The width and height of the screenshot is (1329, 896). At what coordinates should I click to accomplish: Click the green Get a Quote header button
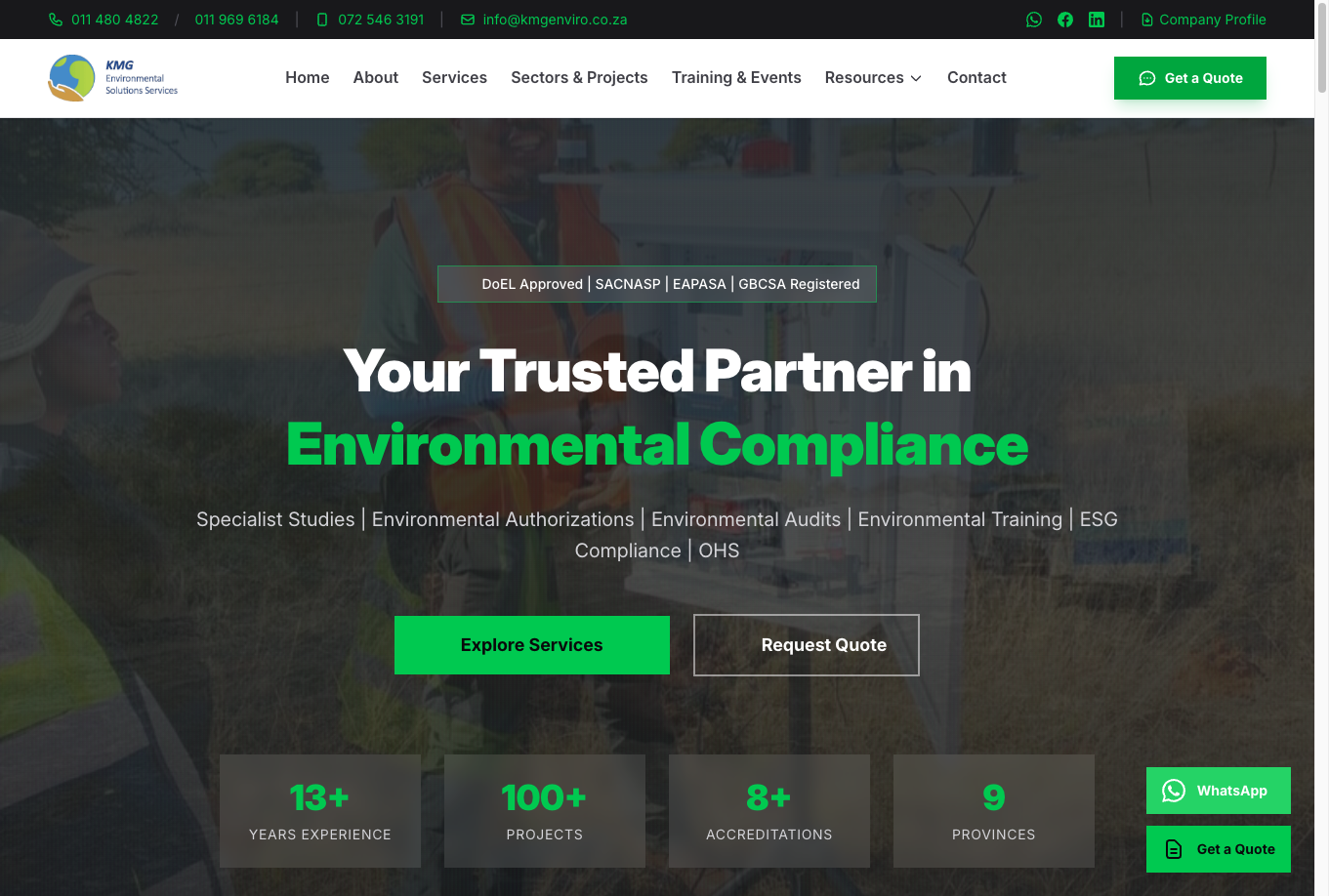(1189, 77)
